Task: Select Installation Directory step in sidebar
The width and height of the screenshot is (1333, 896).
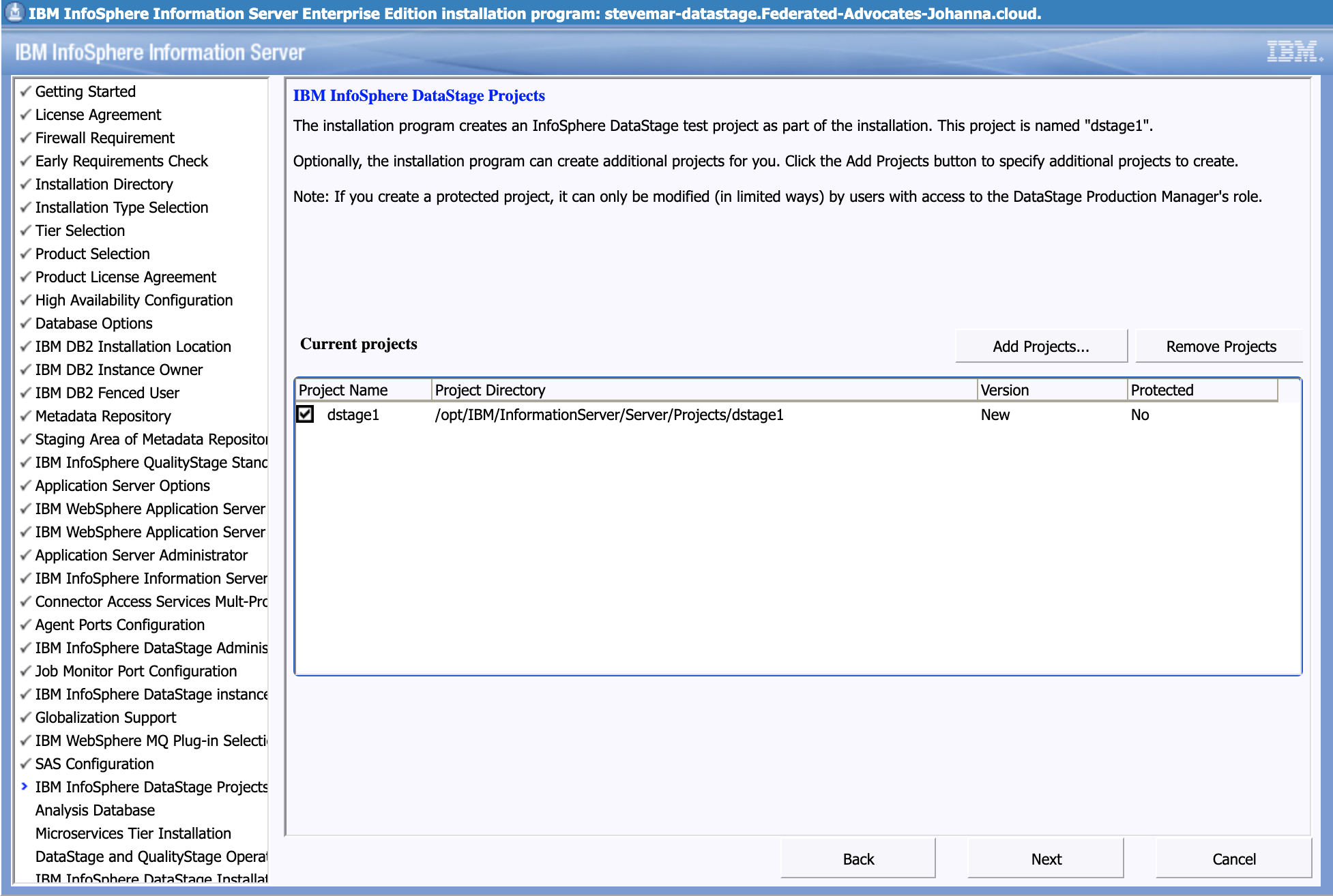Action: tap(104, 184)
